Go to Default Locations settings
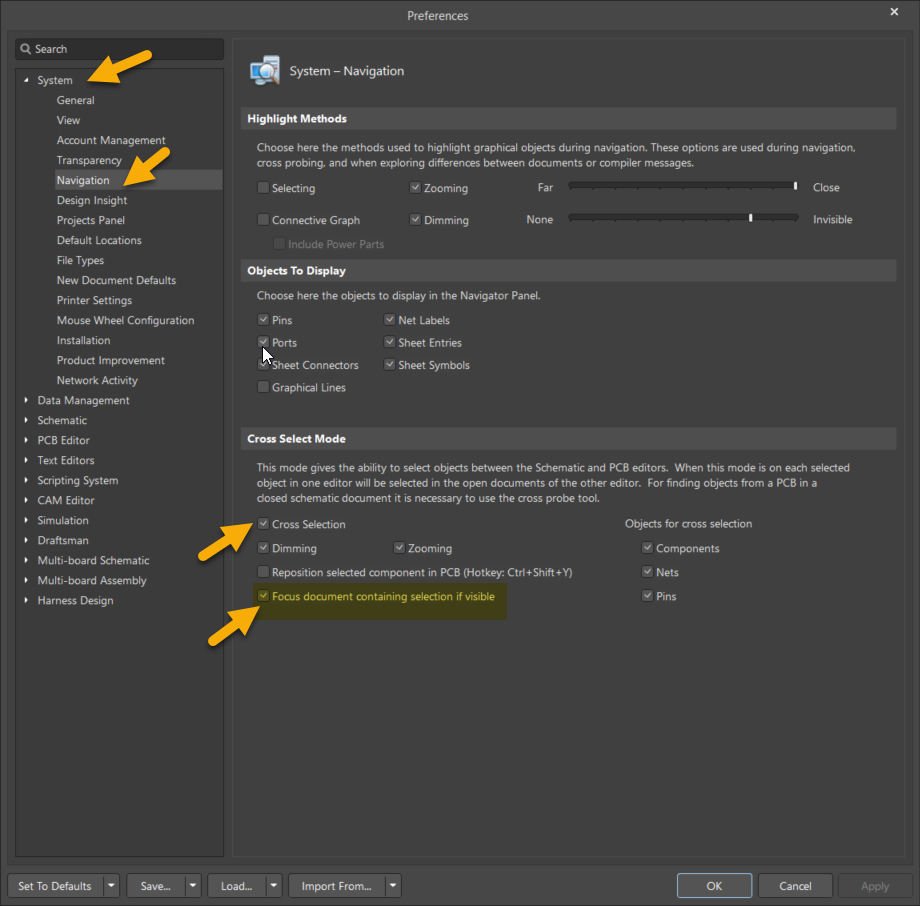The height and width of the screenshot is (906, 920). pos(99,240)
